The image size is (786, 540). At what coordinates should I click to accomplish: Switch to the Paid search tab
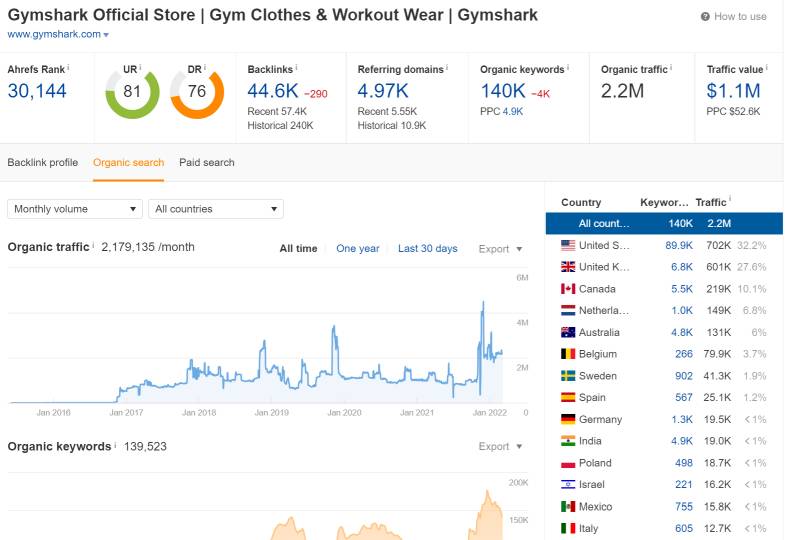point(207,162)
